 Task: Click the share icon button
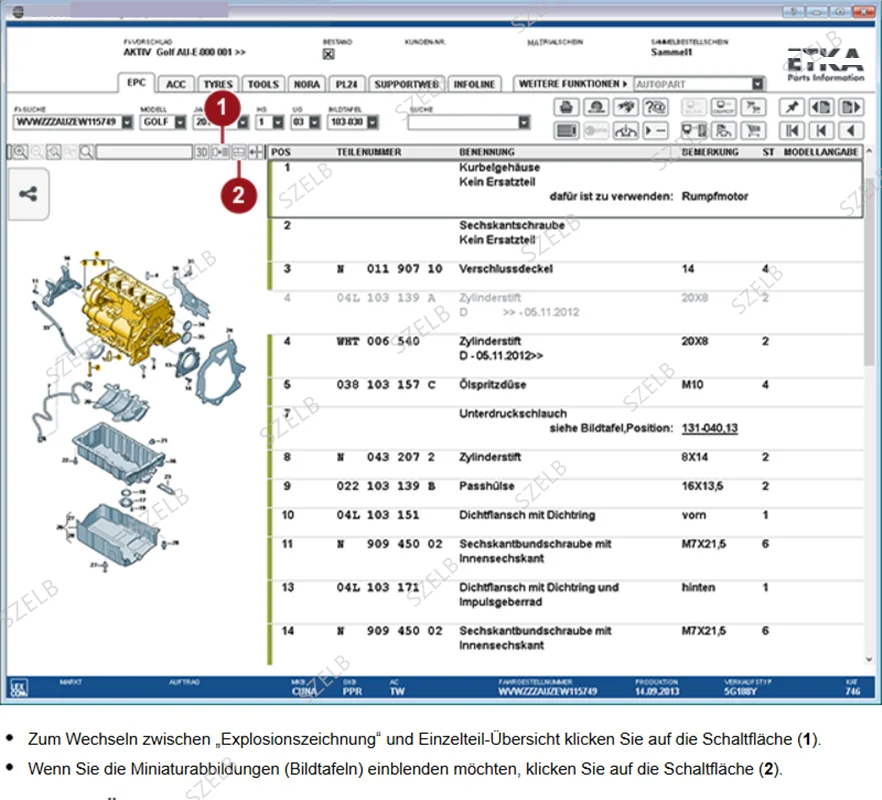pos(28,194)
